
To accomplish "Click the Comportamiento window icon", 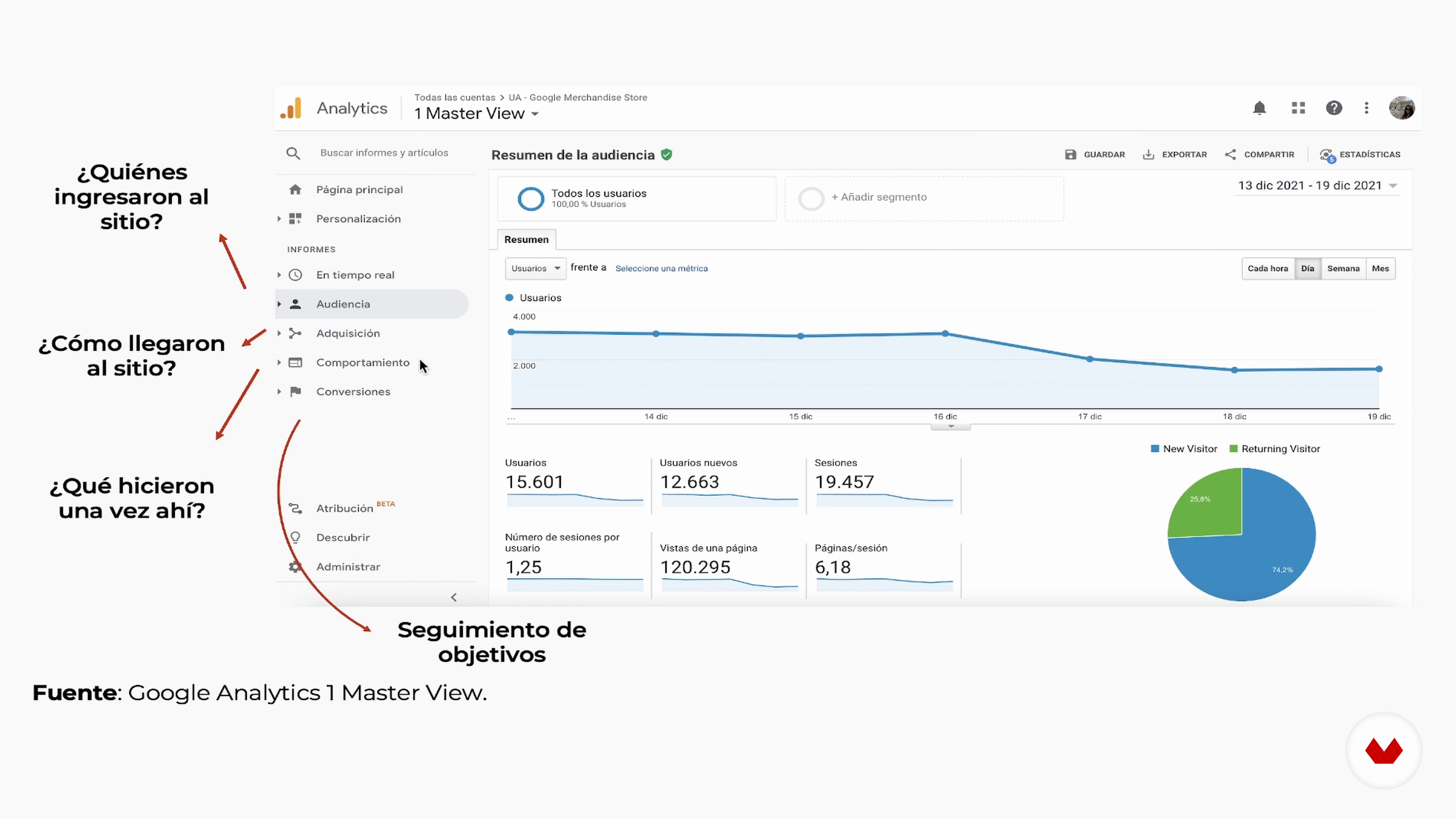I will point(295,362).
